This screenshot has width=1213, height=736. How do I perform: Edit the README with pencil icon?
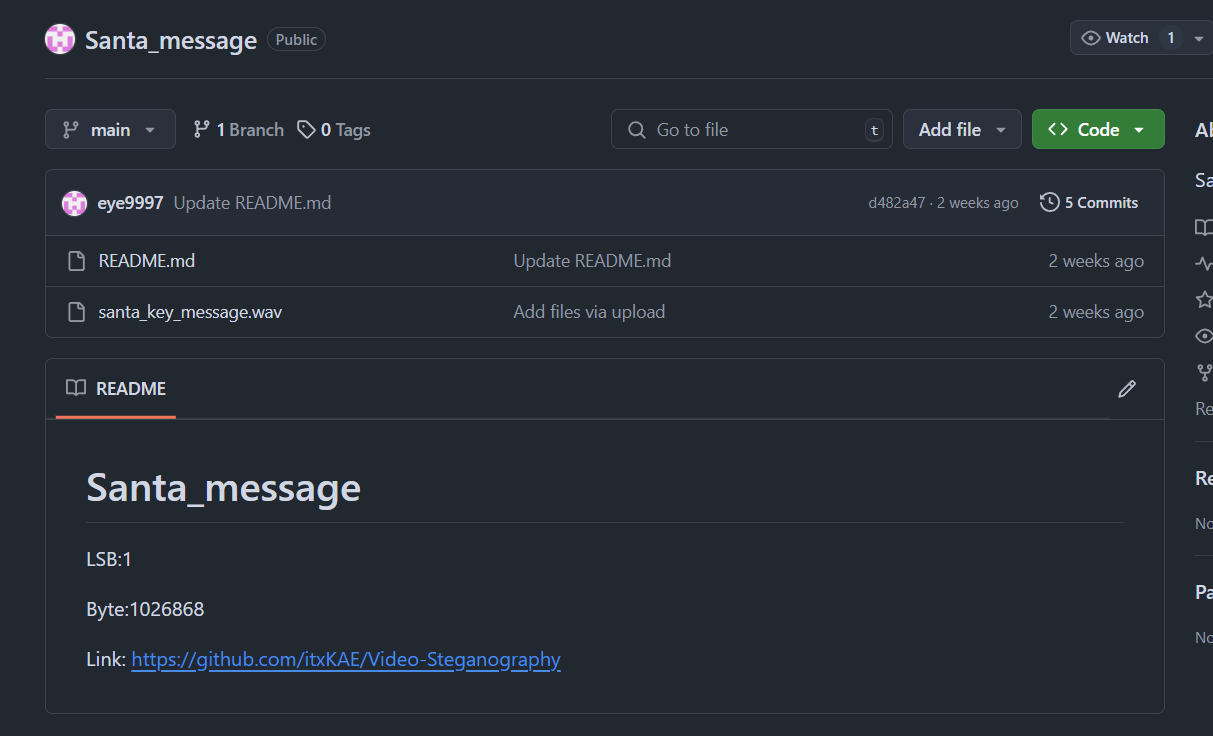coord(1127,389)
